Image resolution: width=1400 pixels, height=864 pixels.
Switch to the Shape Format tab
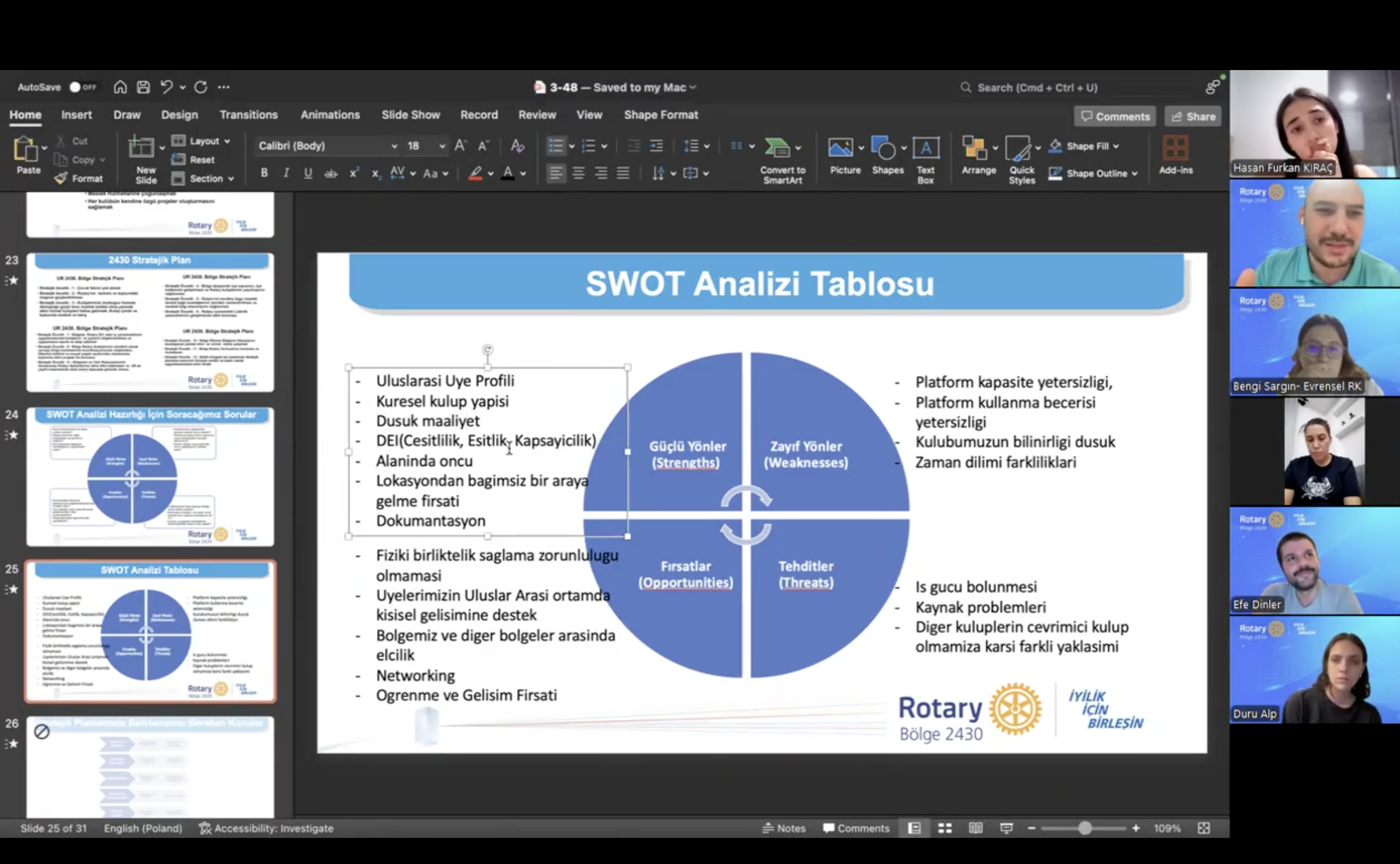(x=660, y=115)
